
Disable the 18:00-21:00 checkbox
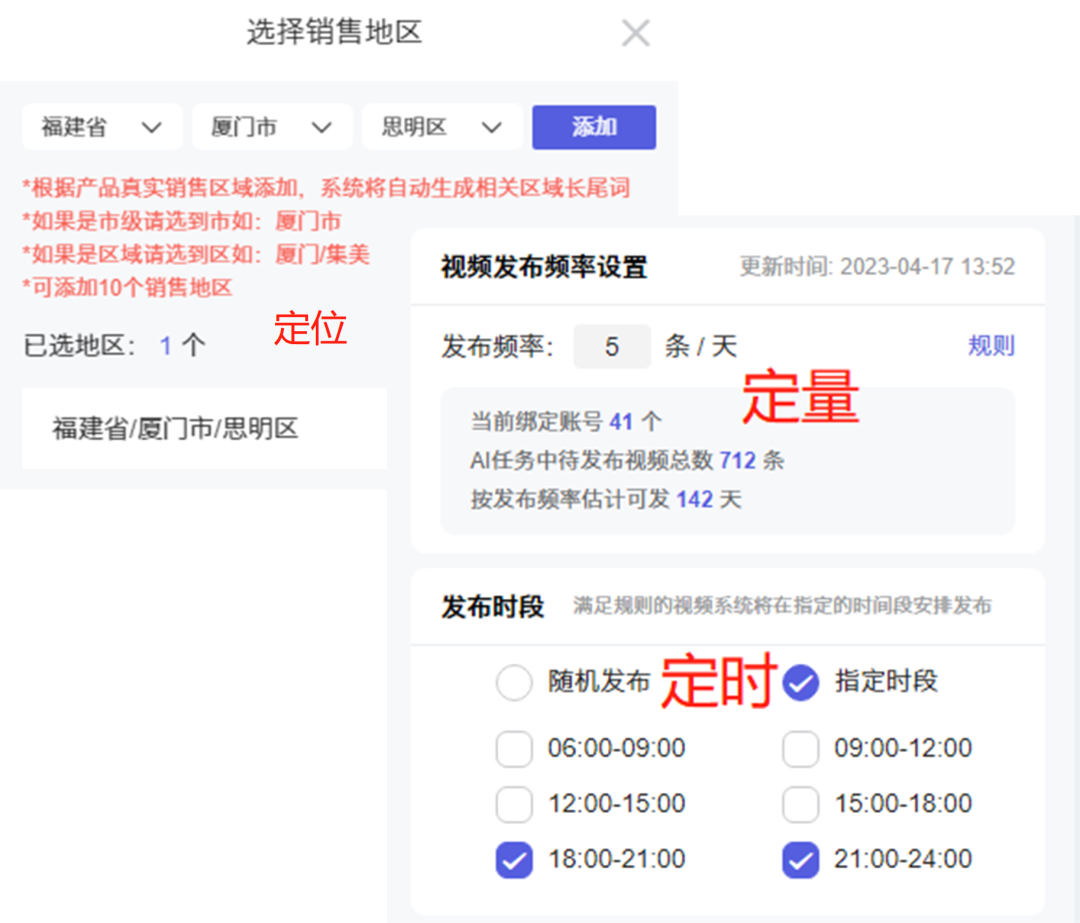(x=514, y=859)
